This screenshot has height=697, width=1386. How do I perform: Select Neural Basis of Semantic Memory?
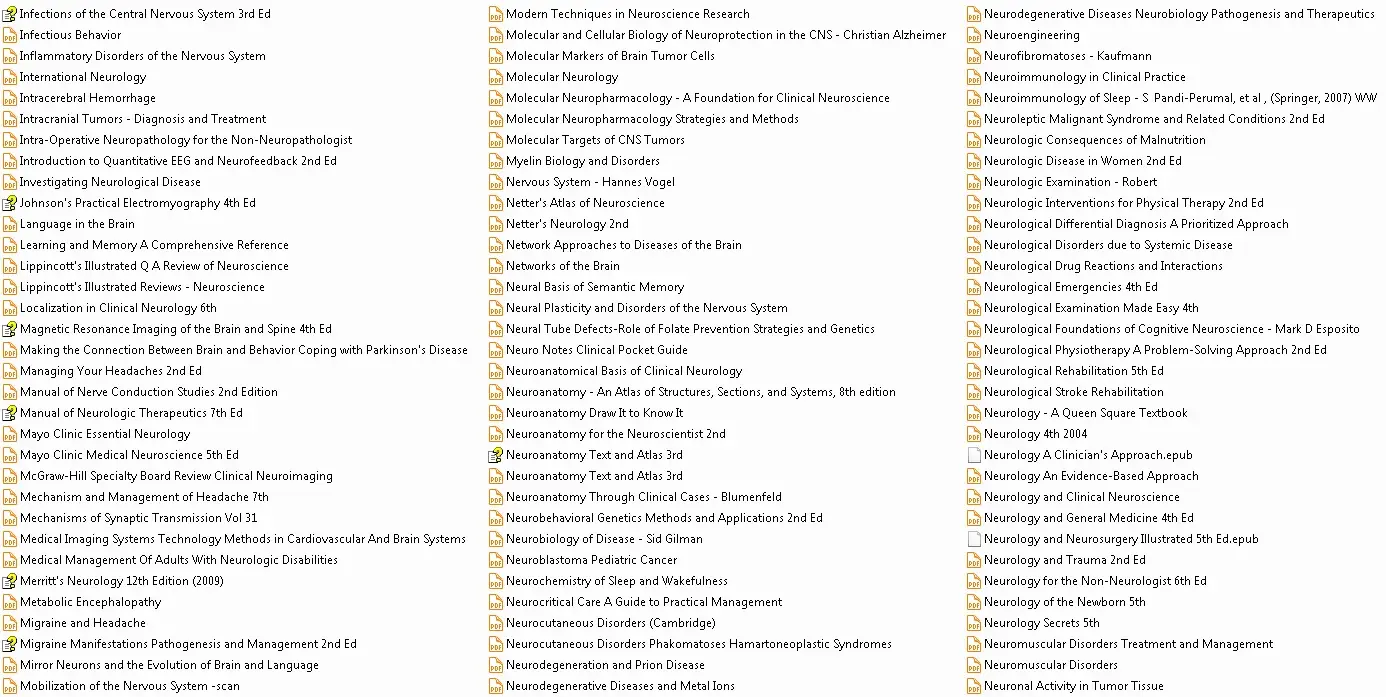click(x=595, y=287)
